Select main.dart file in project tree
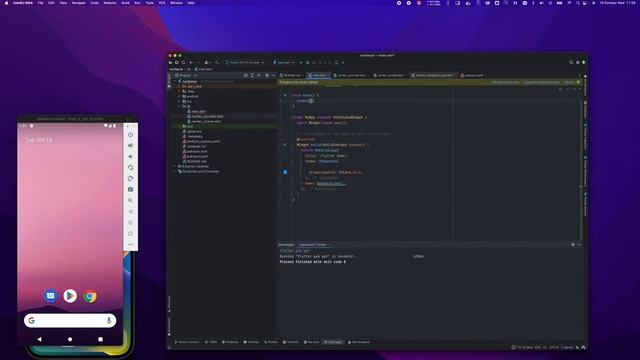640x360 pixels. click(x=198, y=111)
